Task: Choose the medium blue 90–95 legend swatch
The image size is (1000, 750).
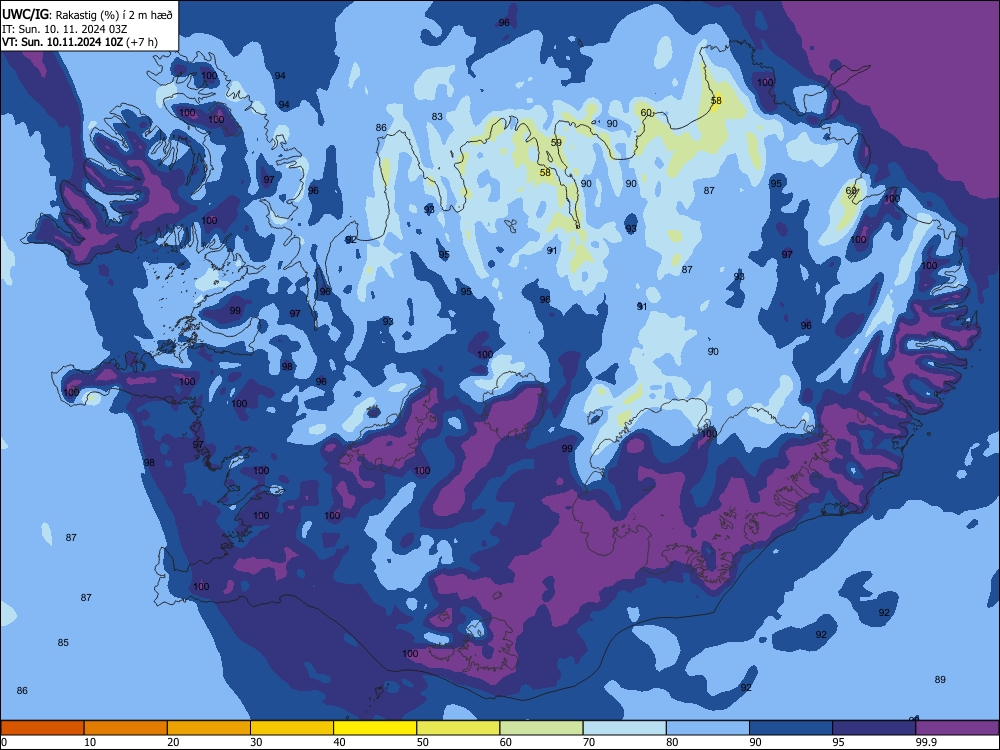Action: click(791, 728)
